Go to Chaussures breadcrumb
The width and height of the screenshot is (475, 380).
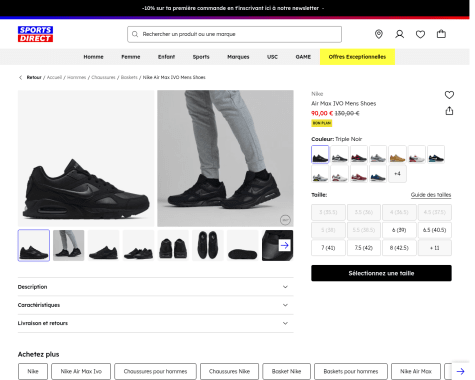(103, 77)
